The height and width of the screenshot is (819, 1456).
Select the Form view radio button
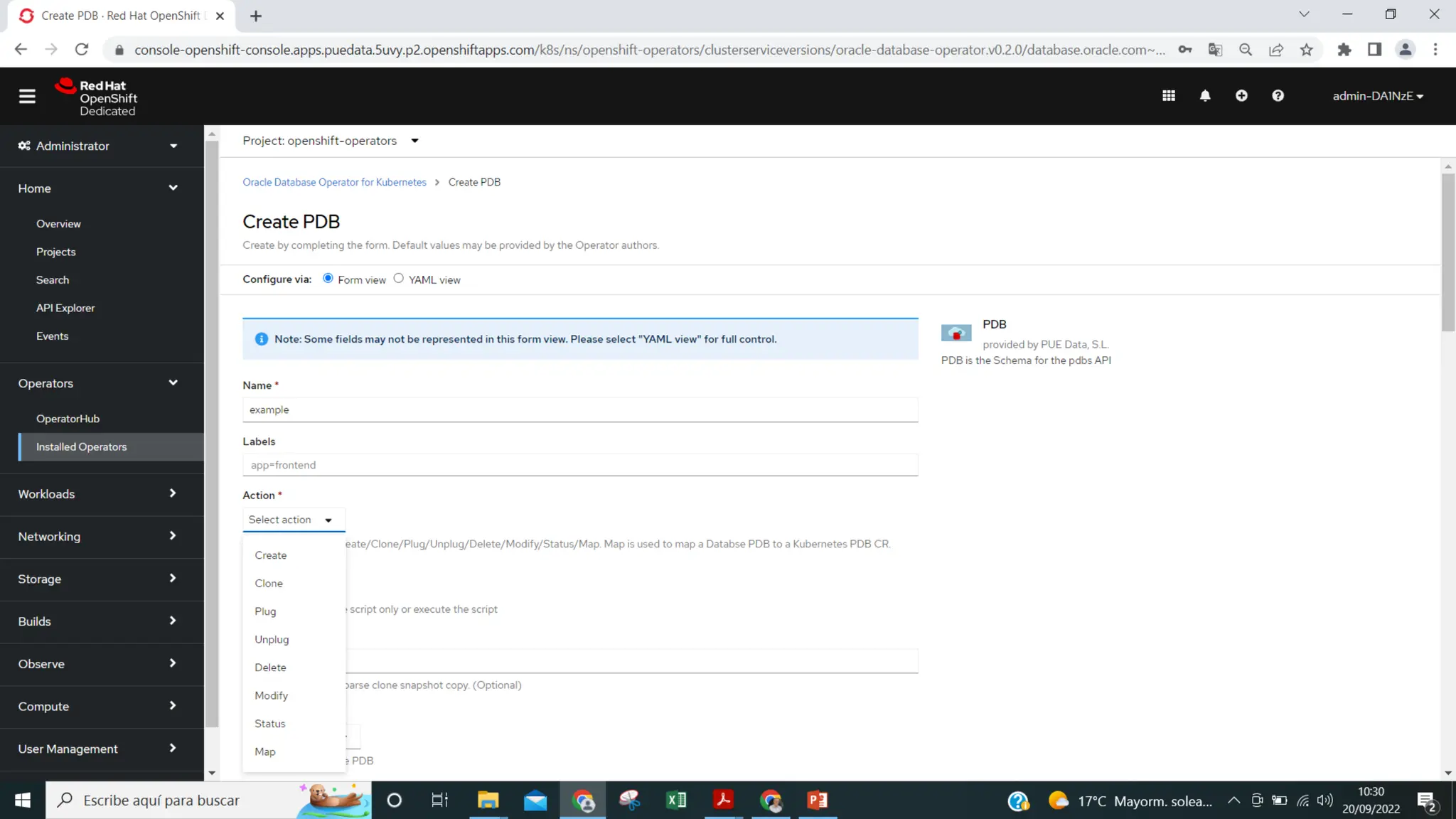328,279
